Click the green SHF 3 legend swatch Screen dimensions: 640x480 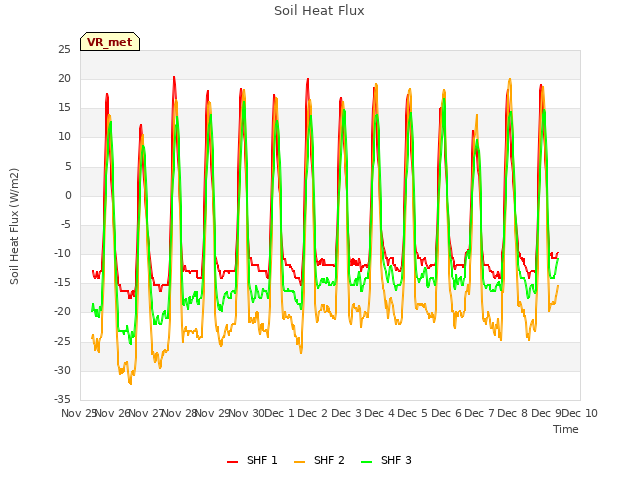click(367, 462)
